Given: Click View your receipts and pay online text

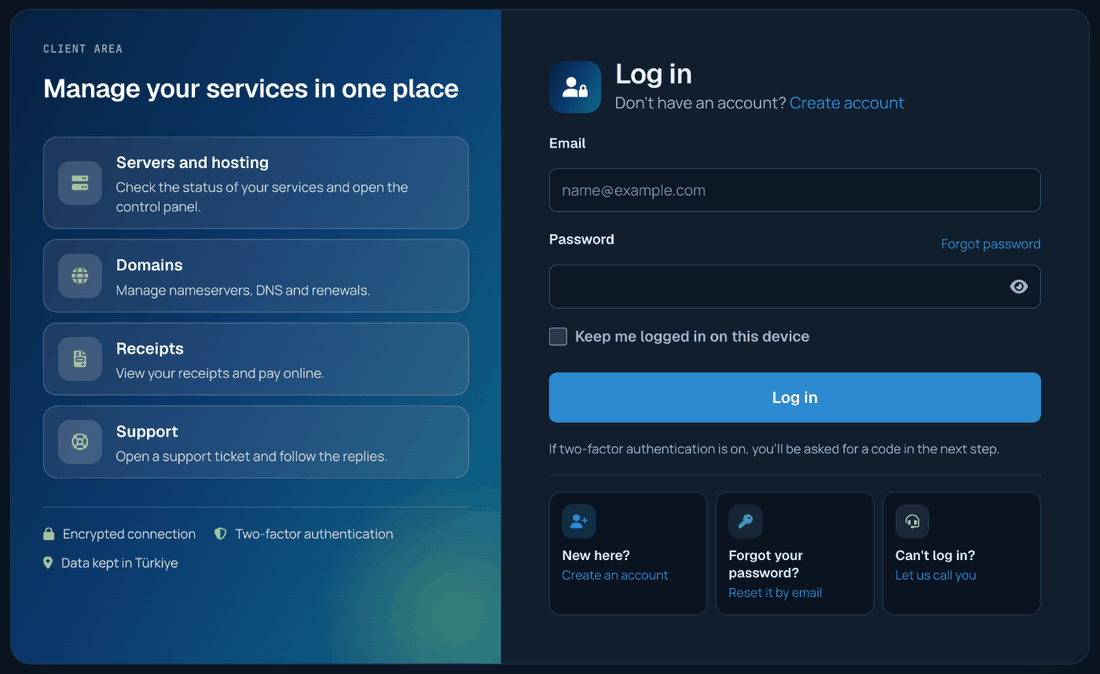Looking at the screenshot, I should [x=220, y=373].
